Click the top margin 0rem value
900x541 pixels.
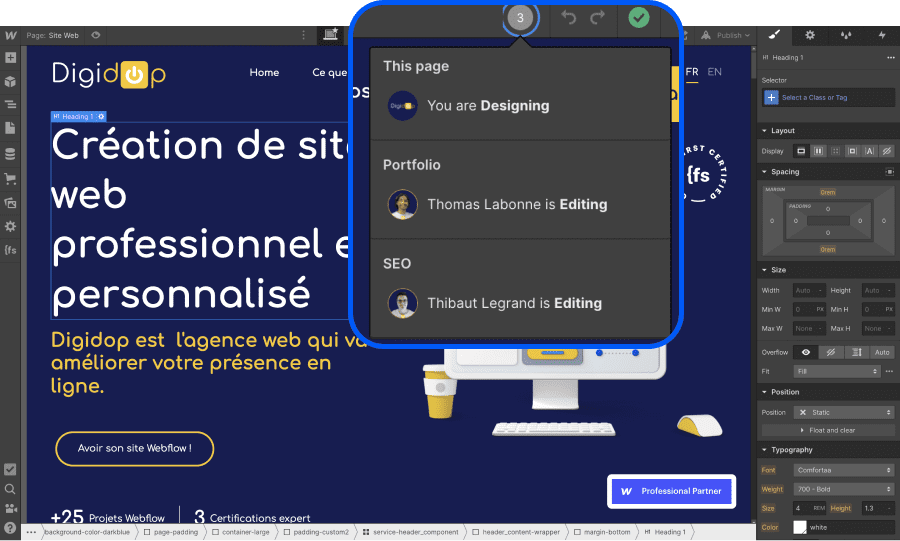click(x=828, y=192)
